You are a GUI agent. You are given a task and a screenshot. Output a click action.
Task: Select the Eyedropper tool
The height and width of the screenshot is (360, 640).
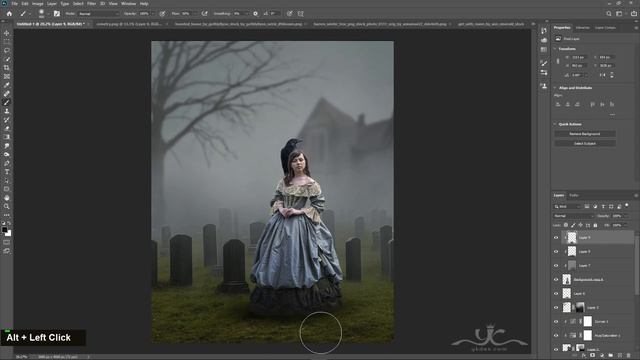click(7, 85)
